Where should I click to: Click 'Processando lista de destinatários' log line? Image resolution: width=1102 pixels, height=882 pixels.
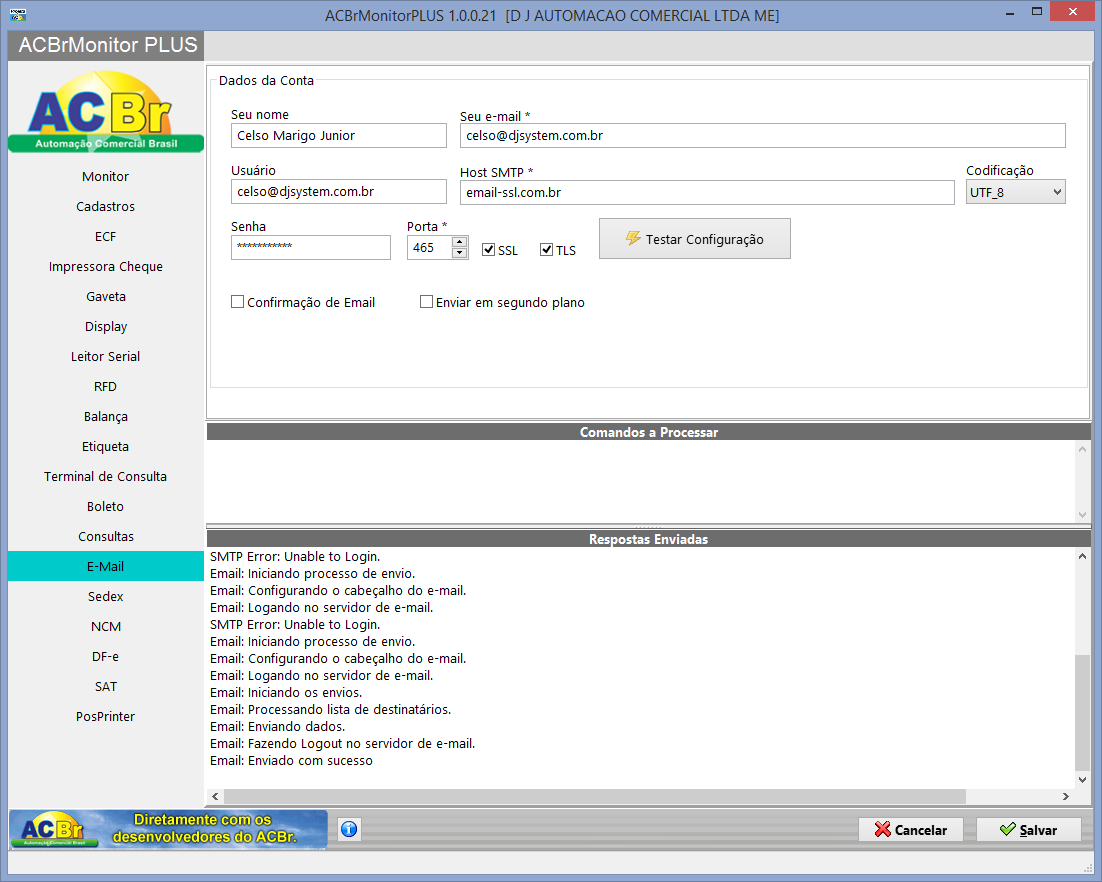click(330, 709)
